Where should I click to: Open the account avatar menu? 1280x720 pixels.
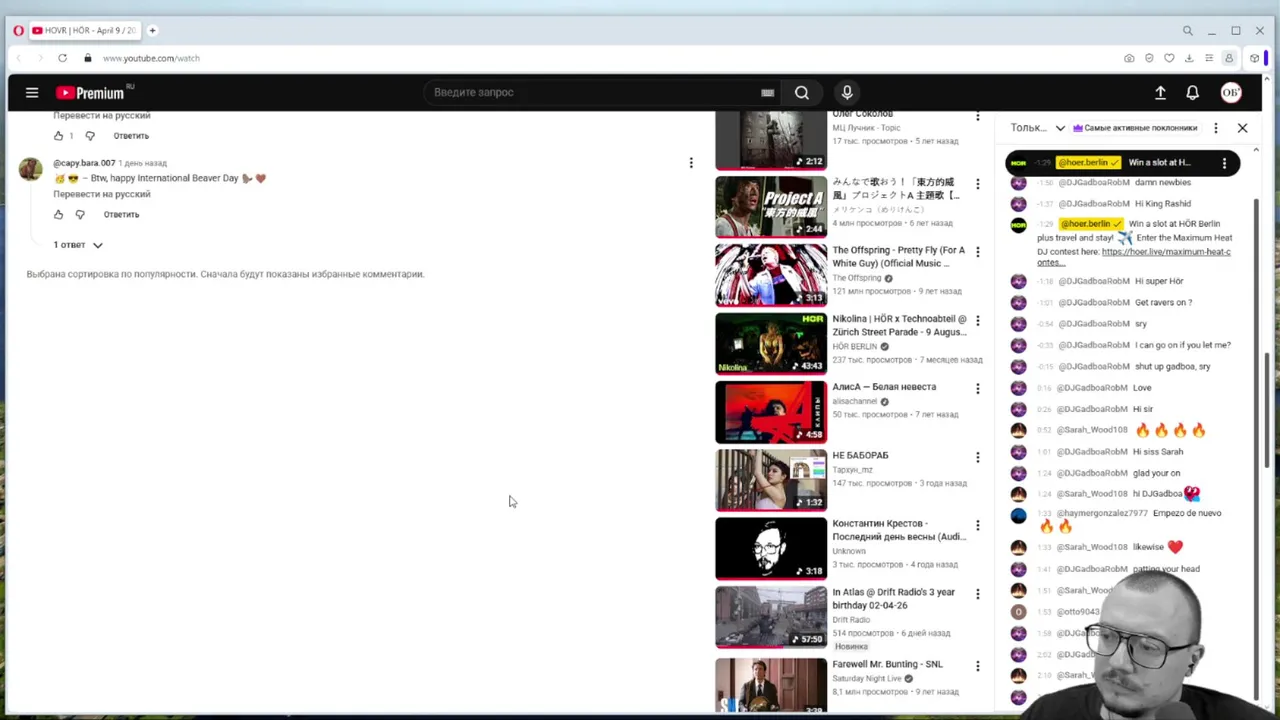point(1231,93)
